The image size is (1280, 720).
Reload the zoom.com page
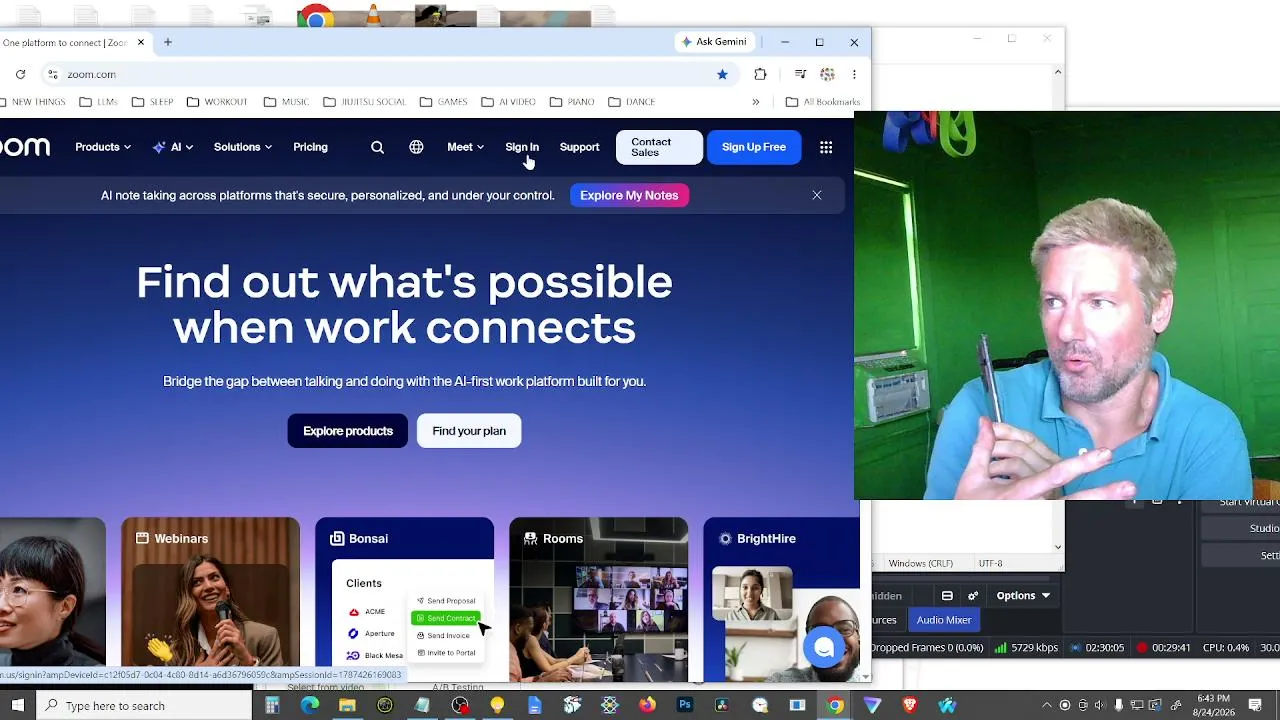[x=20, y=74]
